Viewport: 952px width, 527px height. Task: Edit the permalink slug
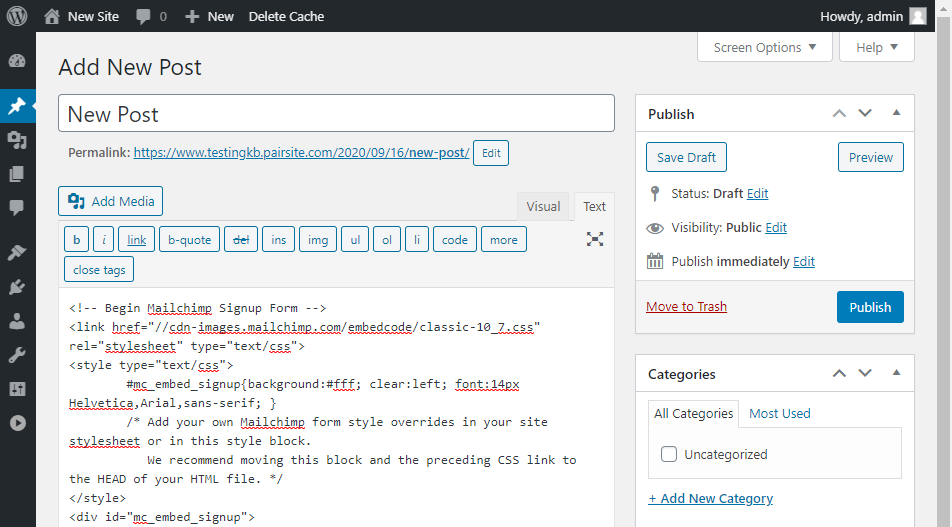[x=491, y=153]
